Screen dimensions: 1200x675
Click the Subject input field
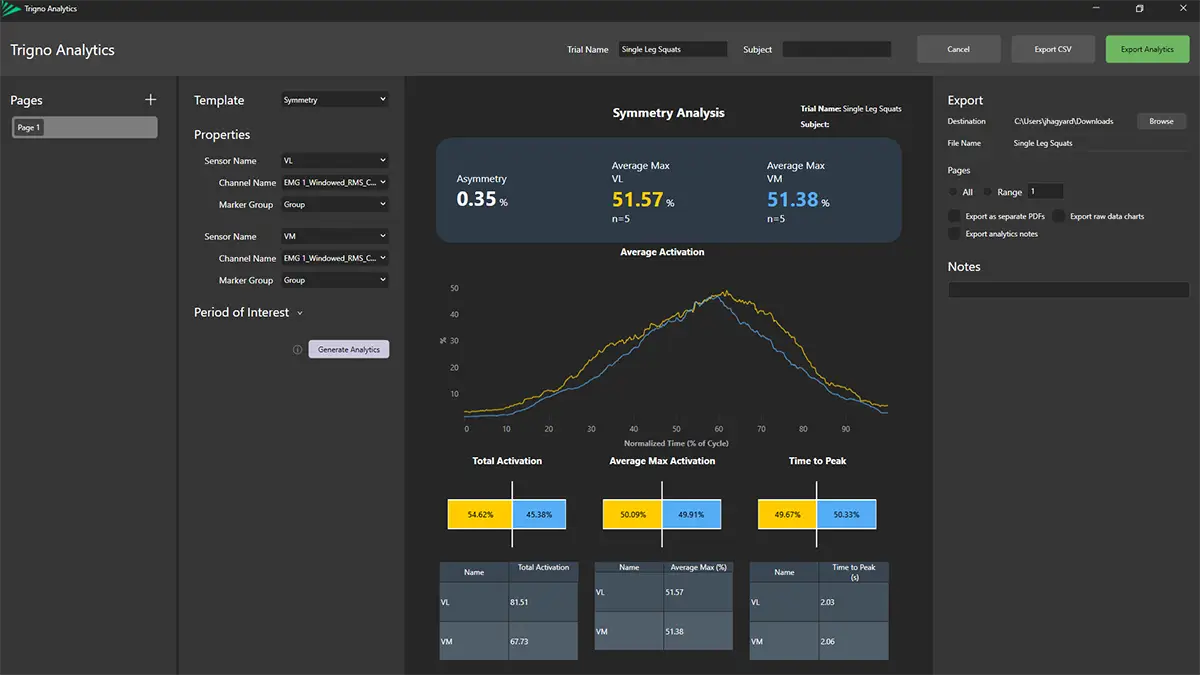(x=836, y=49)
